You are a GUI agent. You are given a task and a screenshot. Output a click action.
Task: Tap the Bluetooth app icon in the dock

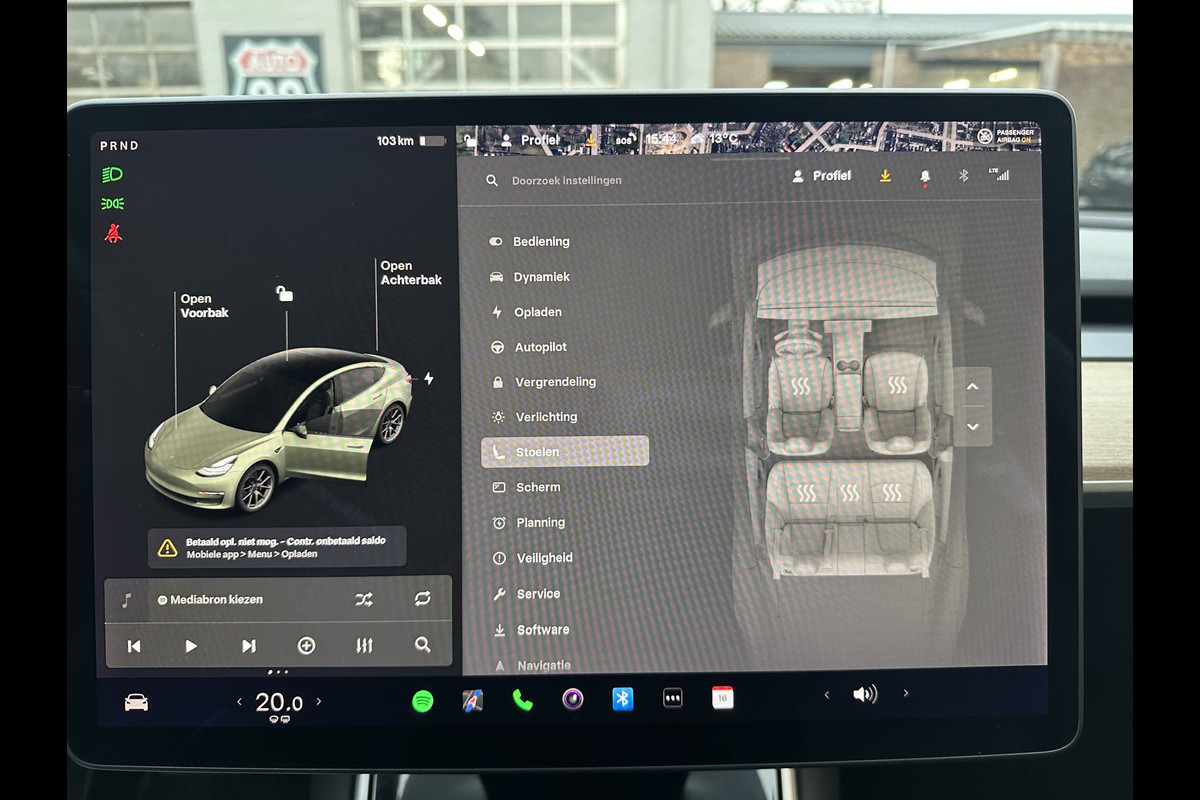click(623, 699)
